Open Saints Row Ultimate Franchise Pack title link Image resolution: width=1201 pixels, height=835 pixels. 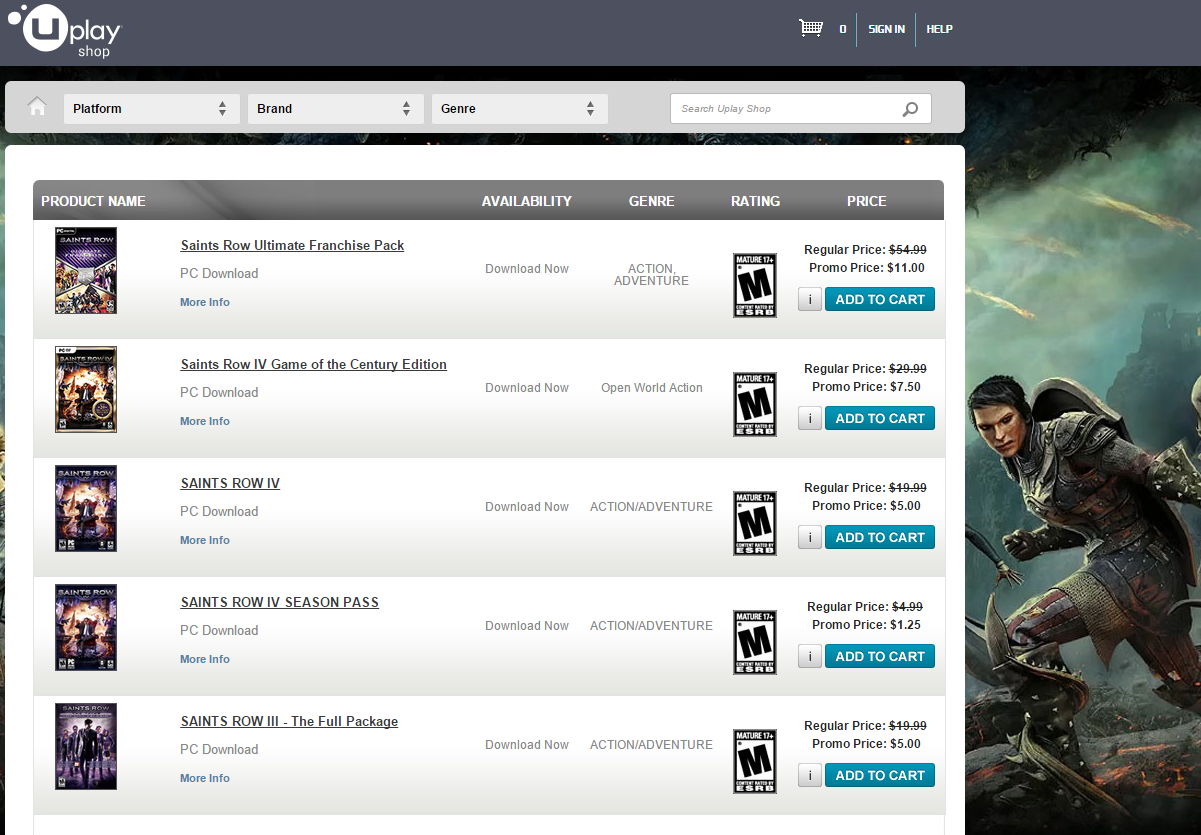tap(292, 246)
